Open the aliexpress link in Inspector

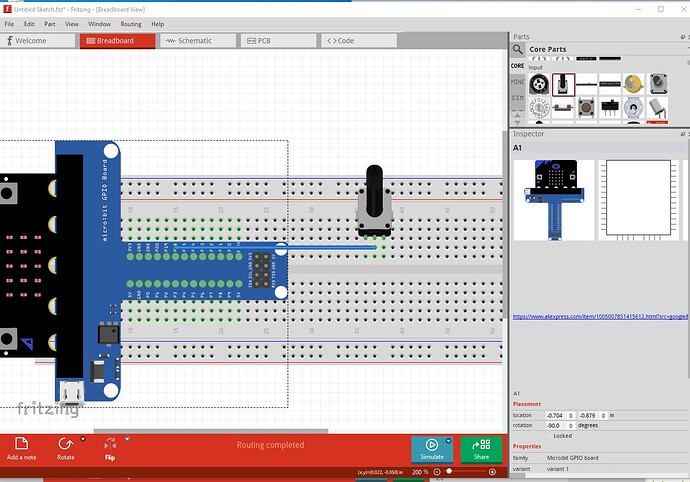coord(600,316)
